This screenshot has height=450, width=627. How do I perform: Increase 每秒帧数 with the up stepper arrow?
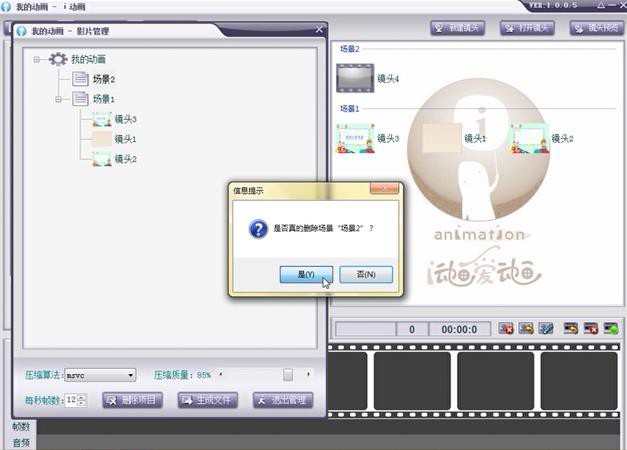point(84,396)
